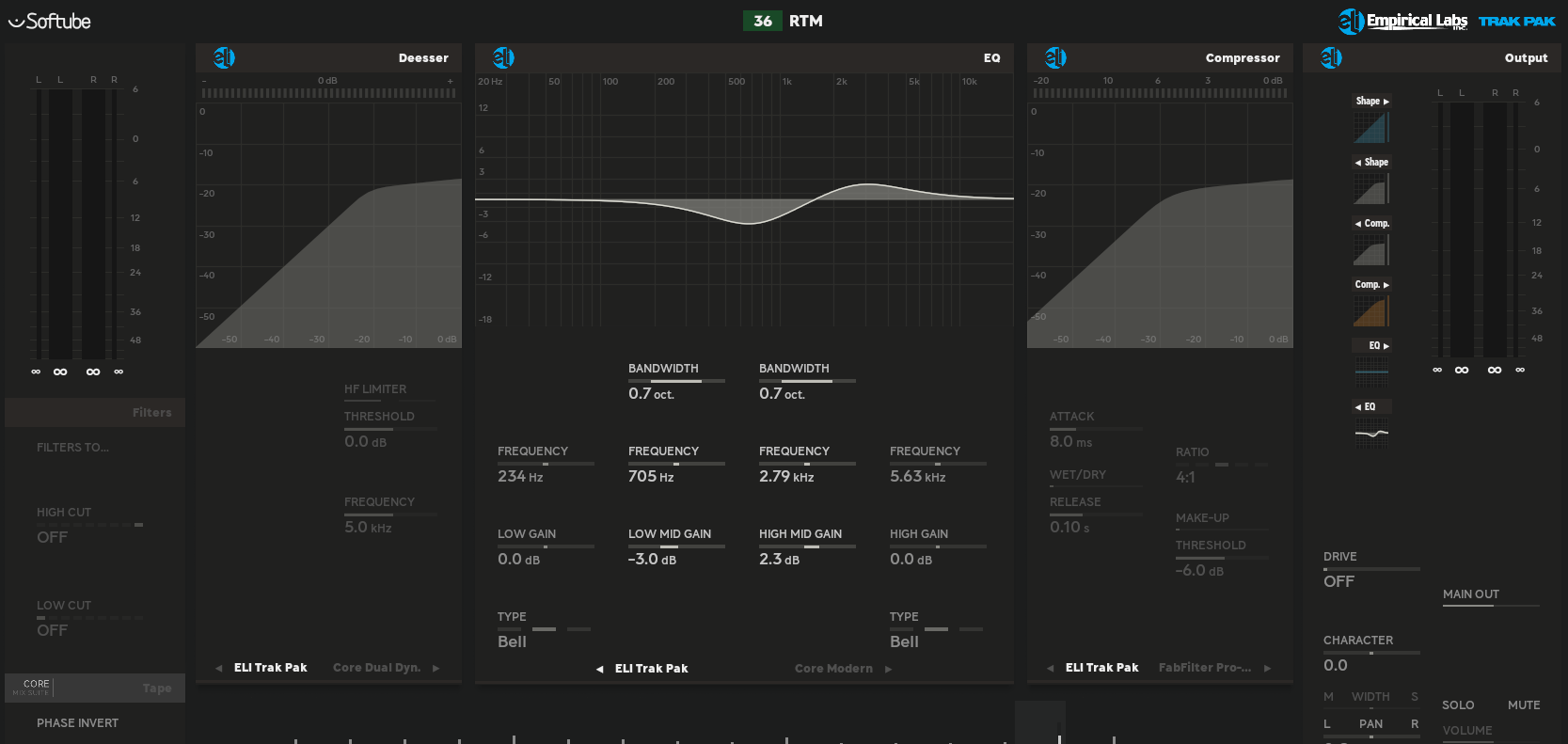The image size is (1568, 744).
Task: Toggle PHASE INVERT
Action: pos(78,723)
